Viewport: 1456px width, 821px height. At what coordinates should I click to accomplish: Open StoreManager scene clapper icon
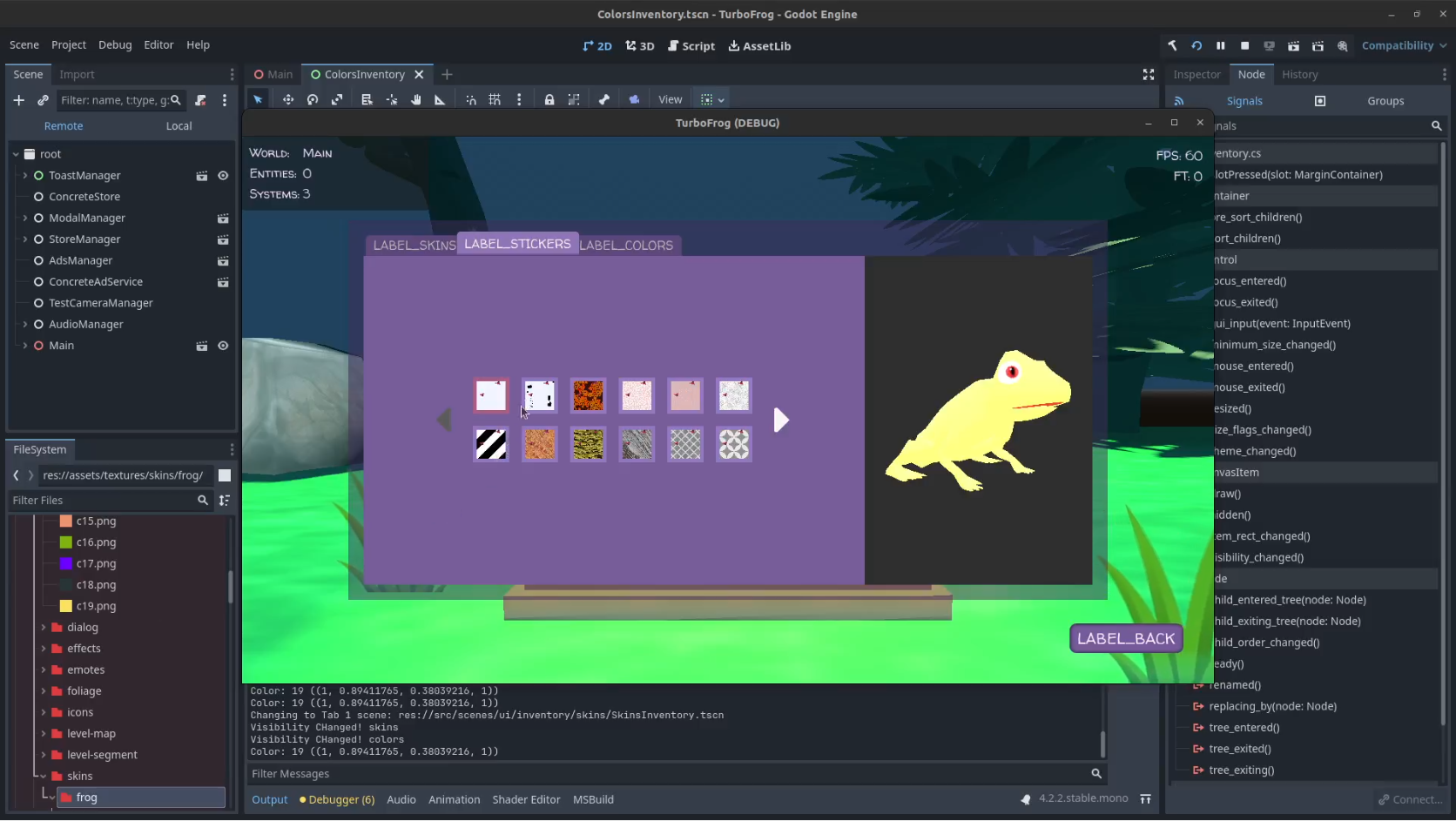(x=223, y=239)
